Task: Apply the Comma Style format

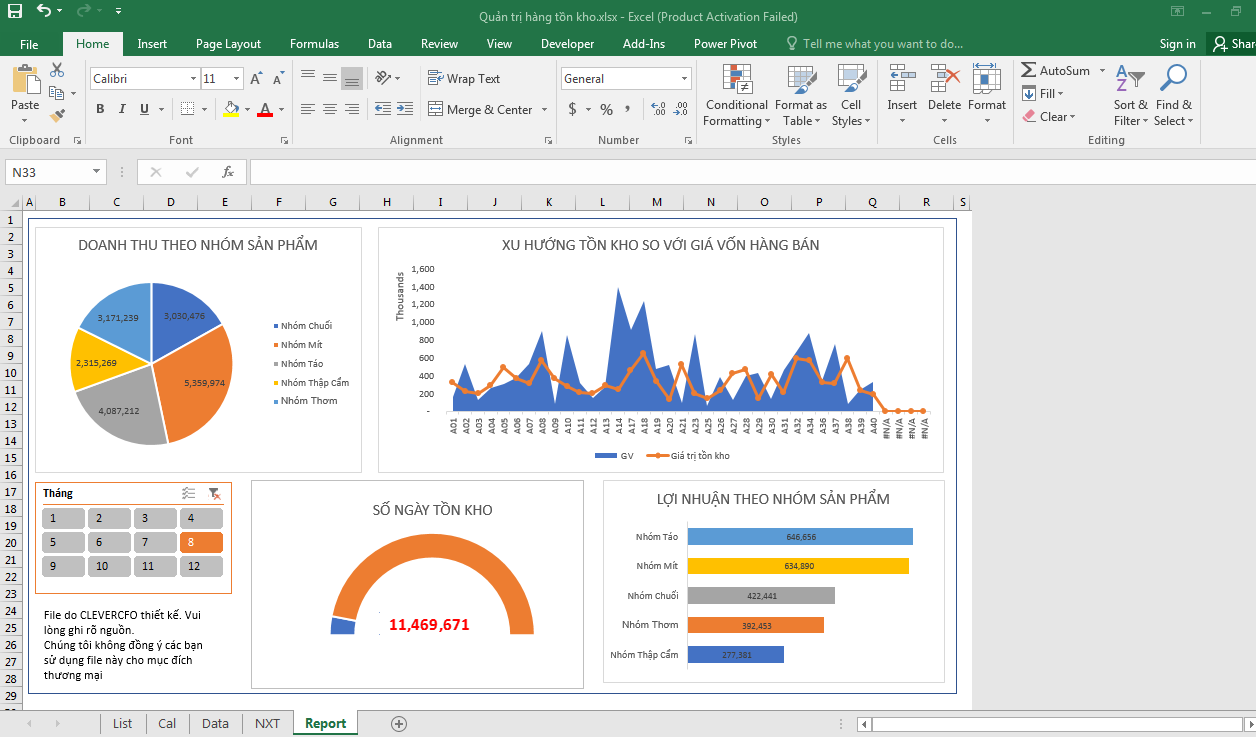Action: [x=630, y=109]
